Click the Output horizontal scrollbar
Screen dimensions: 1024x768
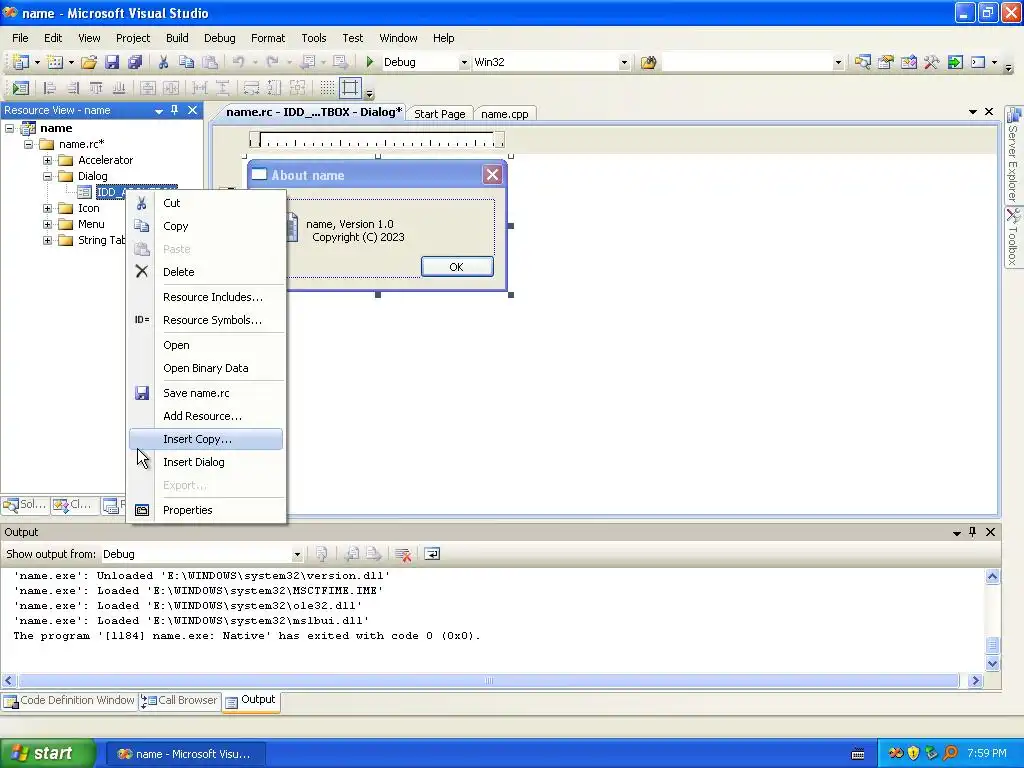click(x=489, y=680)
